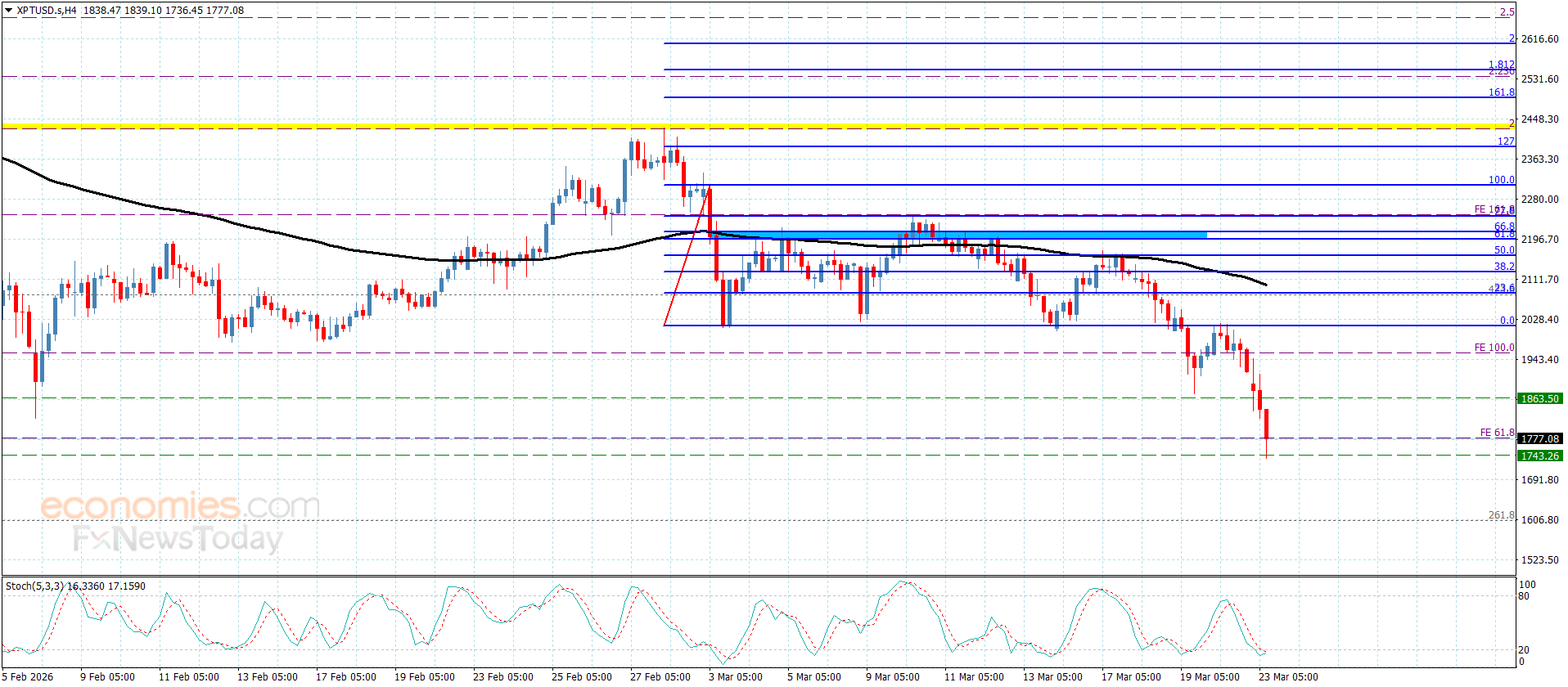The image size is (1568, 687).
Task: Click the 2448.30 price axis value
Action: (x=1539, y=119)
